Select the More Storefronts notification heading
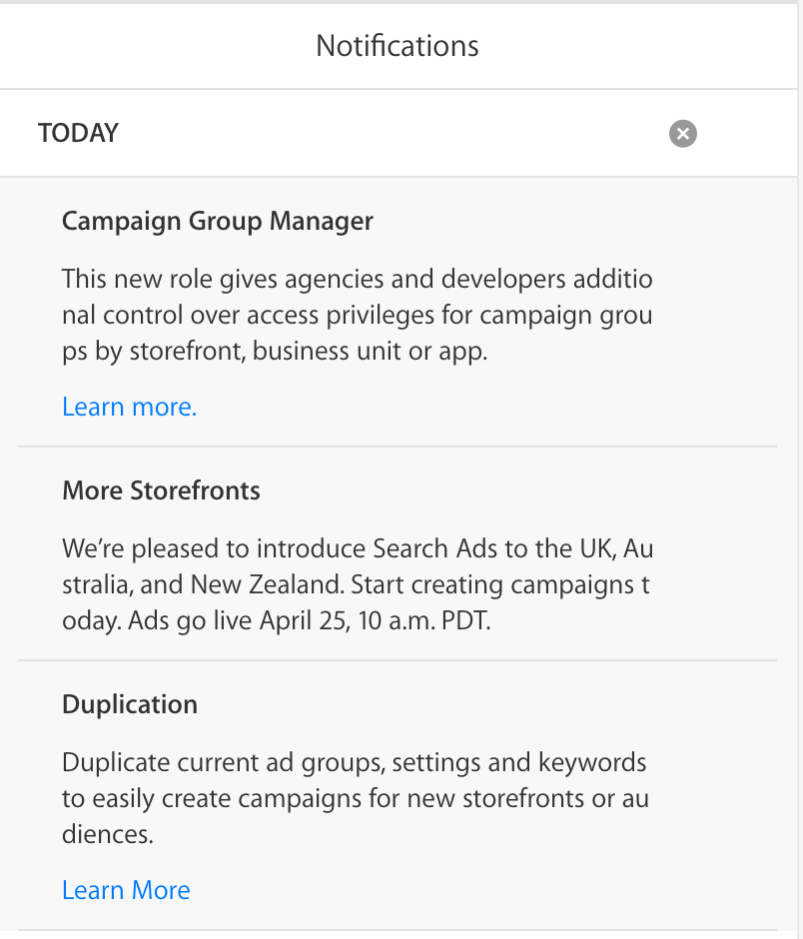This screenshot has height=939, width=803. click(161, 491)
